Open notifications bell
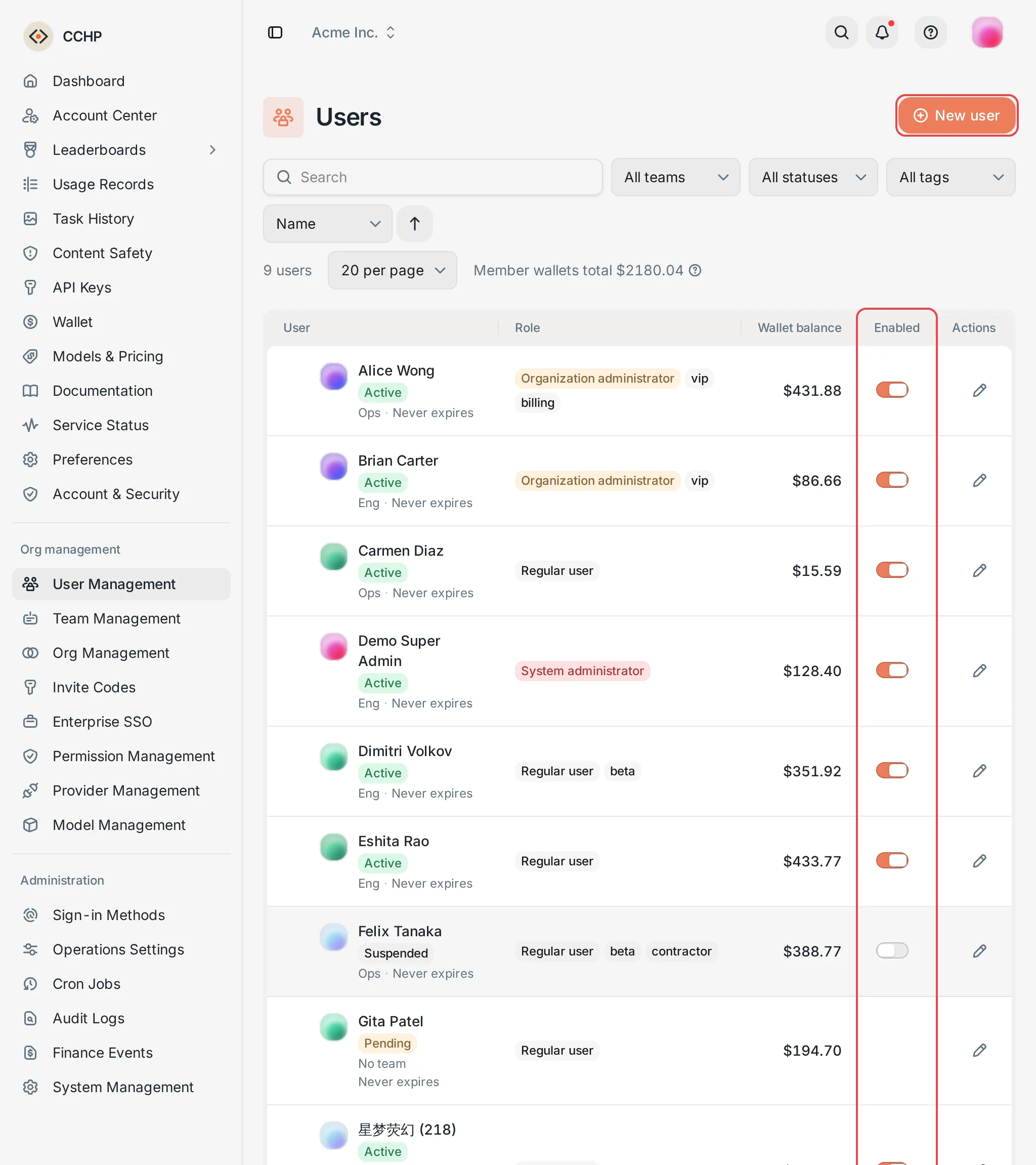The image size is (1036, 1165). 882,32
